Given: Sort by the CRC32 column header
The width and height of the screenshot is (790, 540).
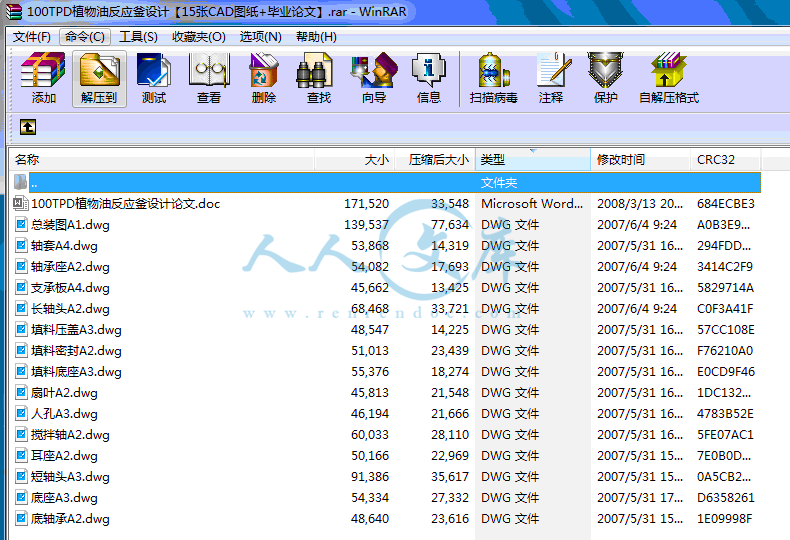Looking at the screenshot, I should coord(725,160).
